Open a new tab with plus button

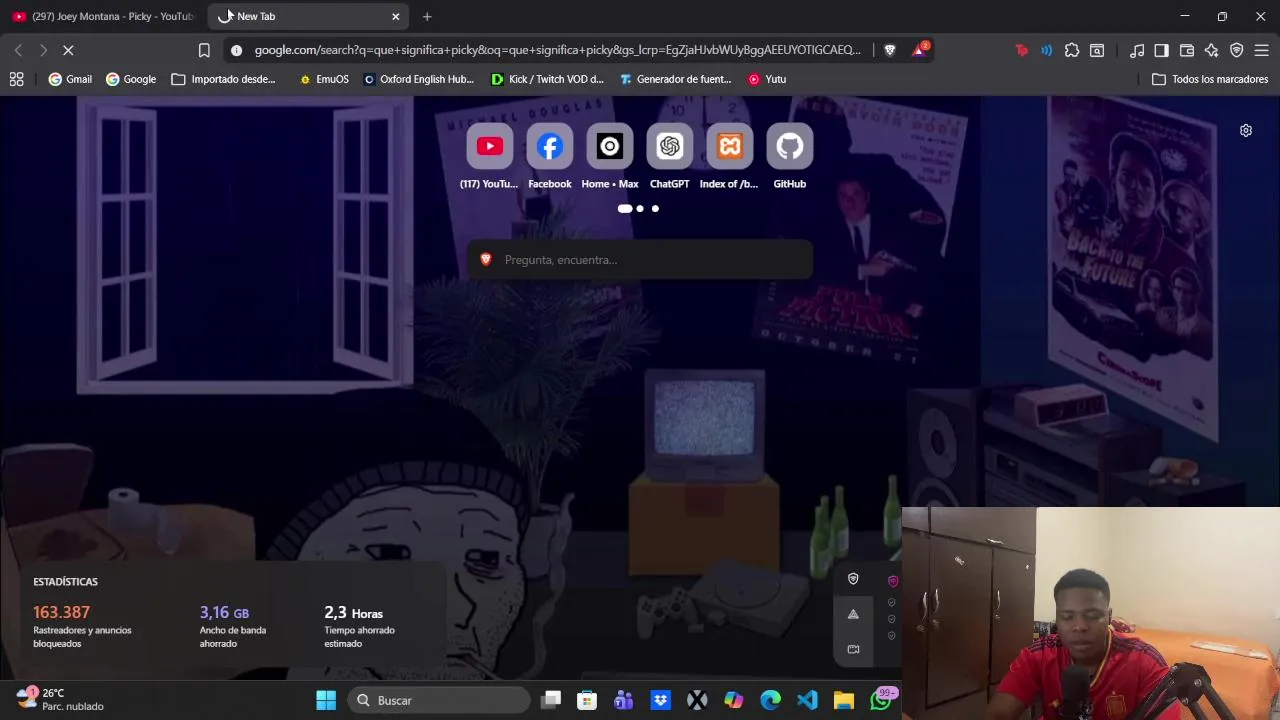[427, 16]
